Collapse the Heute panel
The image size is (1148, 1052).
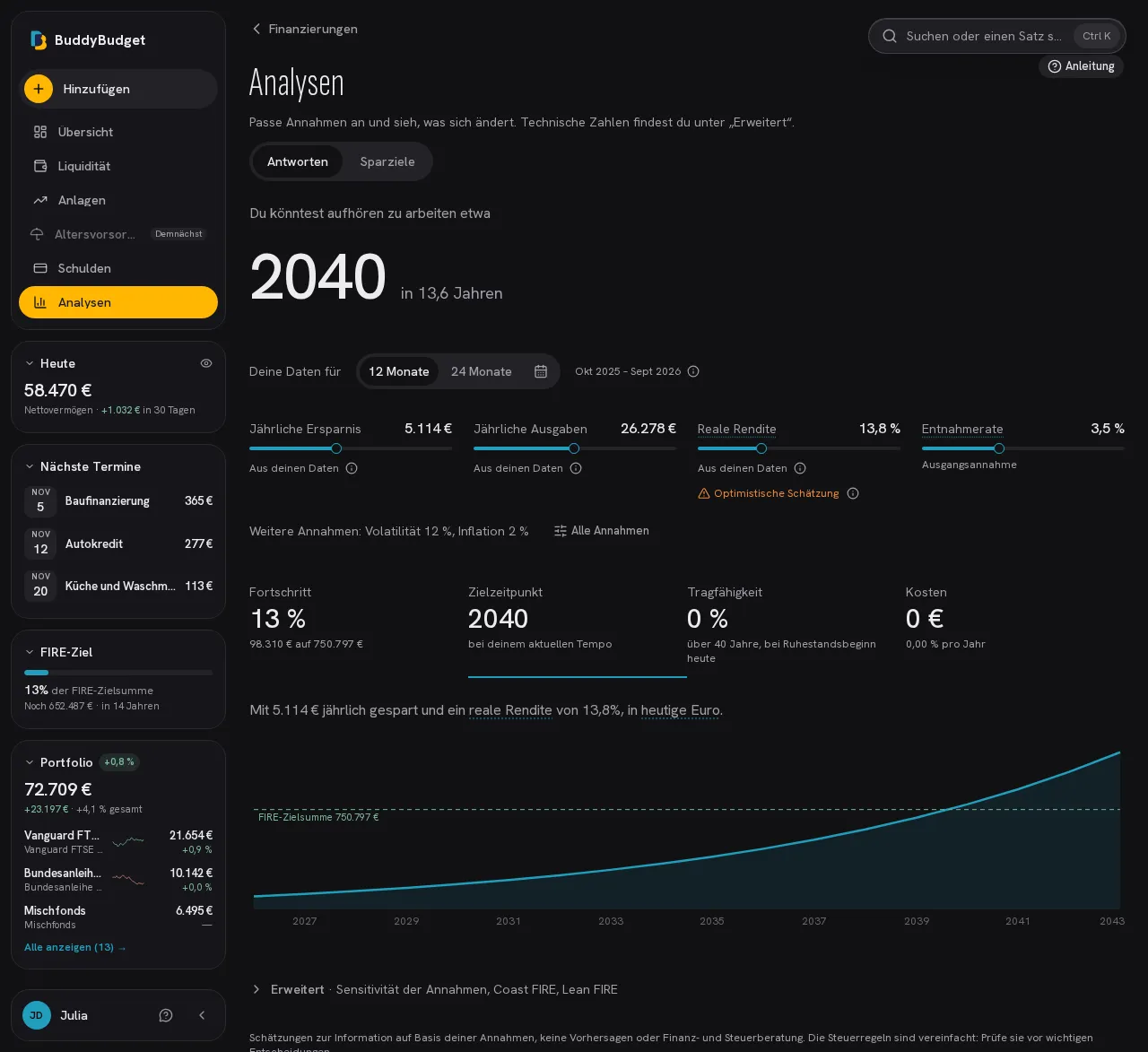[30, 363]
